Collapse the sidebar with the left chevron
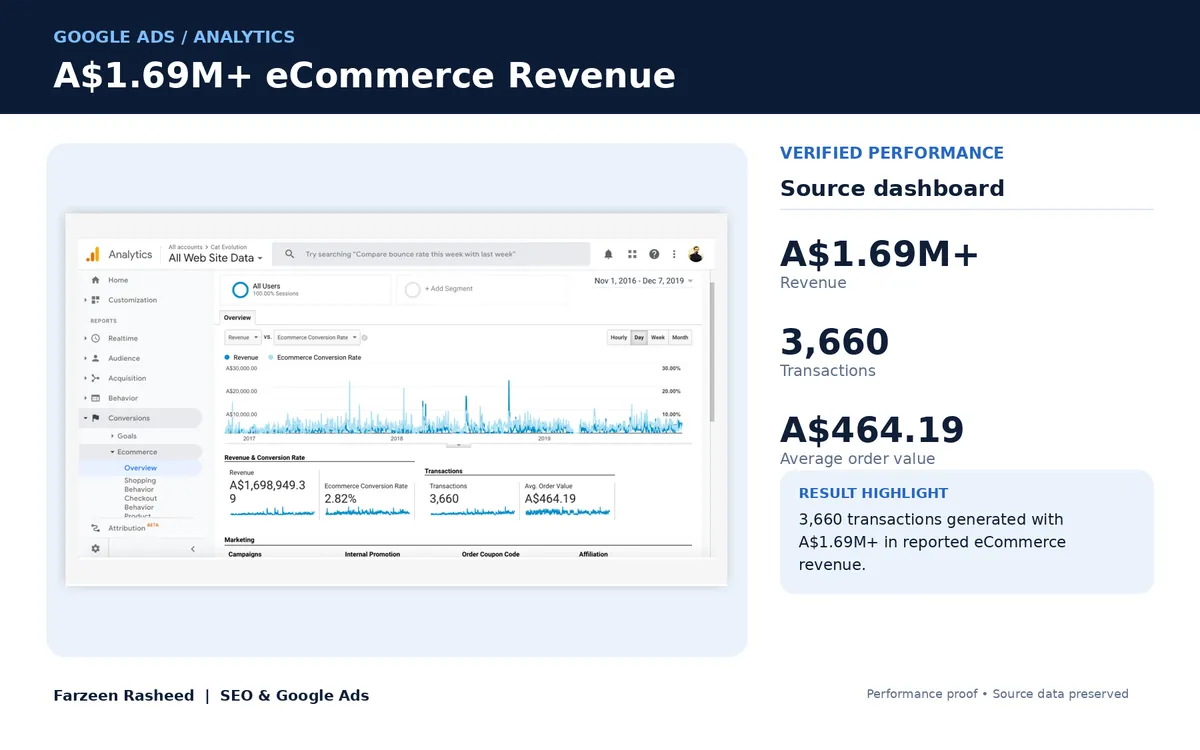Image resolution: width=1200 pixels, height=750 pixels. pyautogui.click(x=193, y=548)
